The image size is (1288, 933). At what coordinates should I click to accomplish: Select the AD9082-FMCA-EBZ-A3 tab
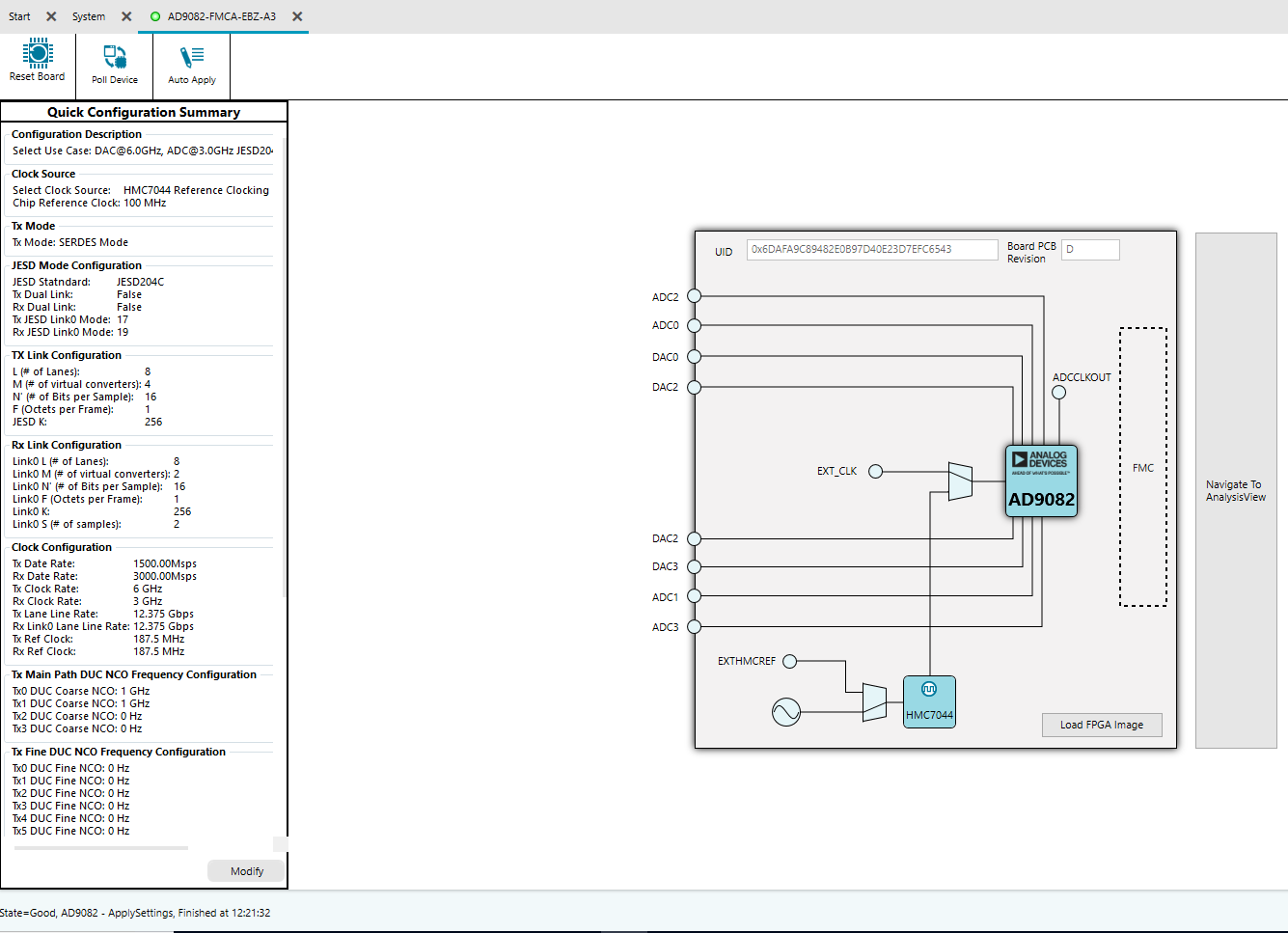[x=221, y=16]
